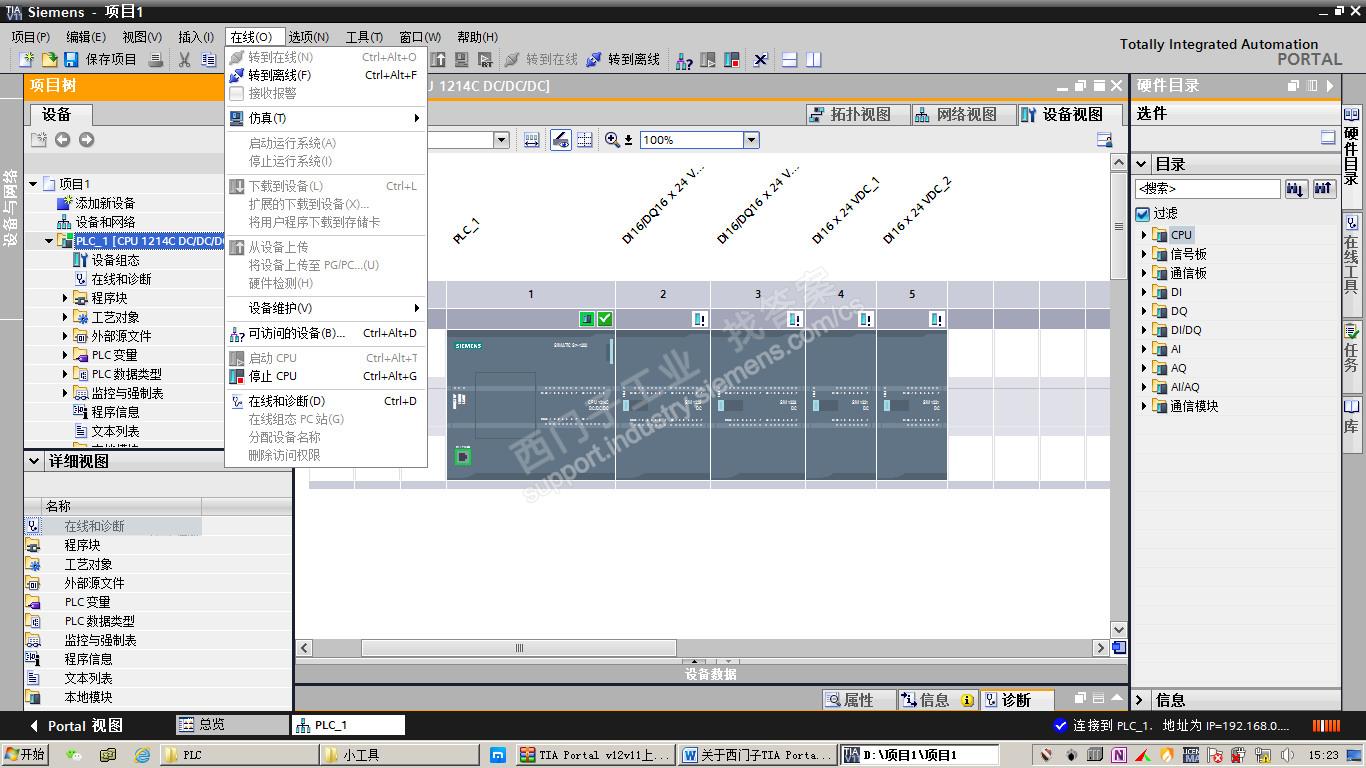Select 设备维护 submenu entry
The image size is (1366, 768).
pos(327,308)
